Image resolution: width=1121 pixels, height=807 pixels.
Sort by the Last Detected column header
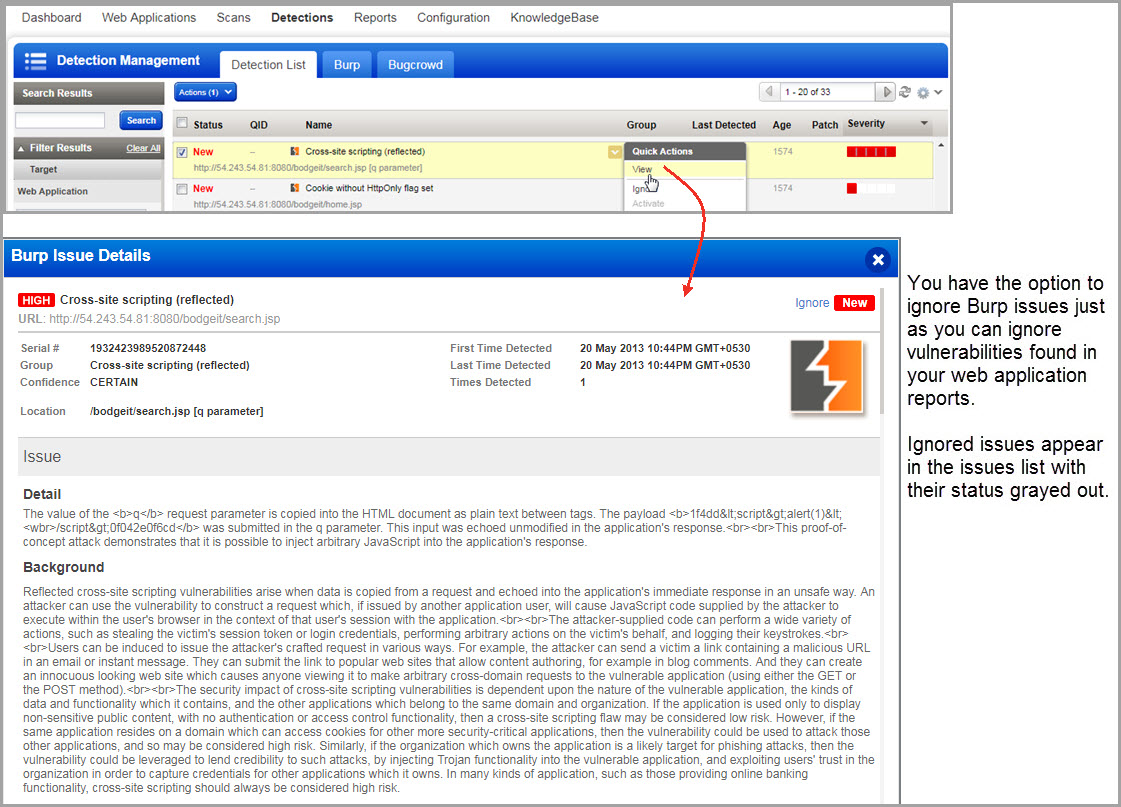(x=724, y=125)
